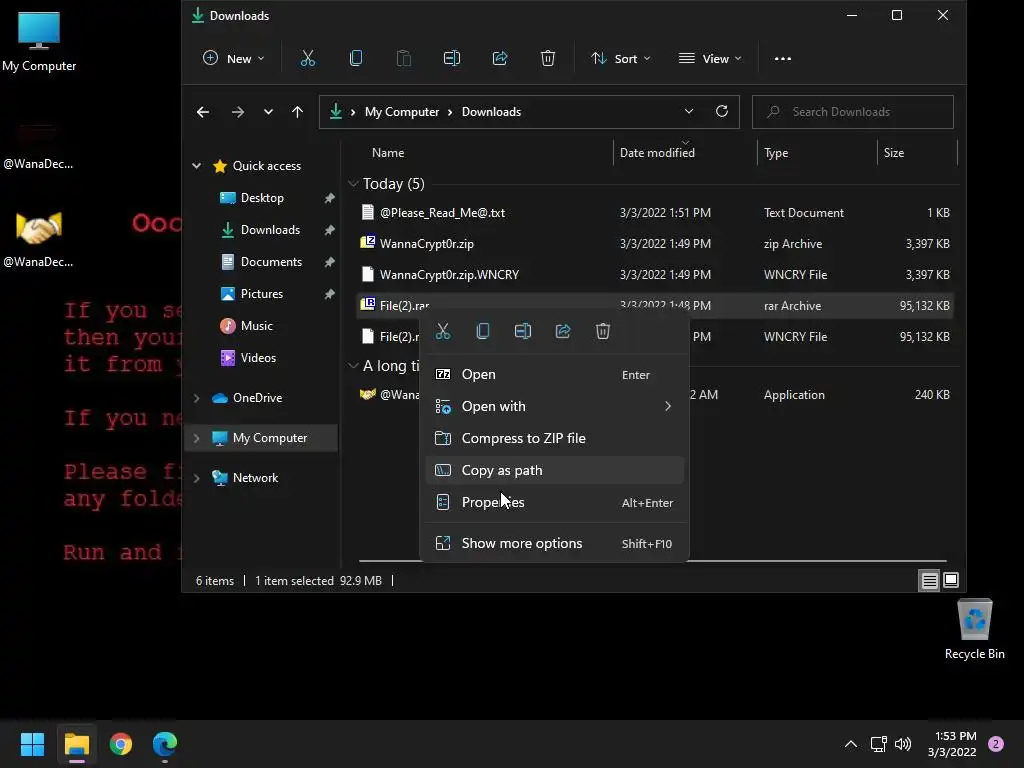The image size is (1024, 768).
Task: Select My Computer in navigation pane
Action: click(x=261, y=438)
